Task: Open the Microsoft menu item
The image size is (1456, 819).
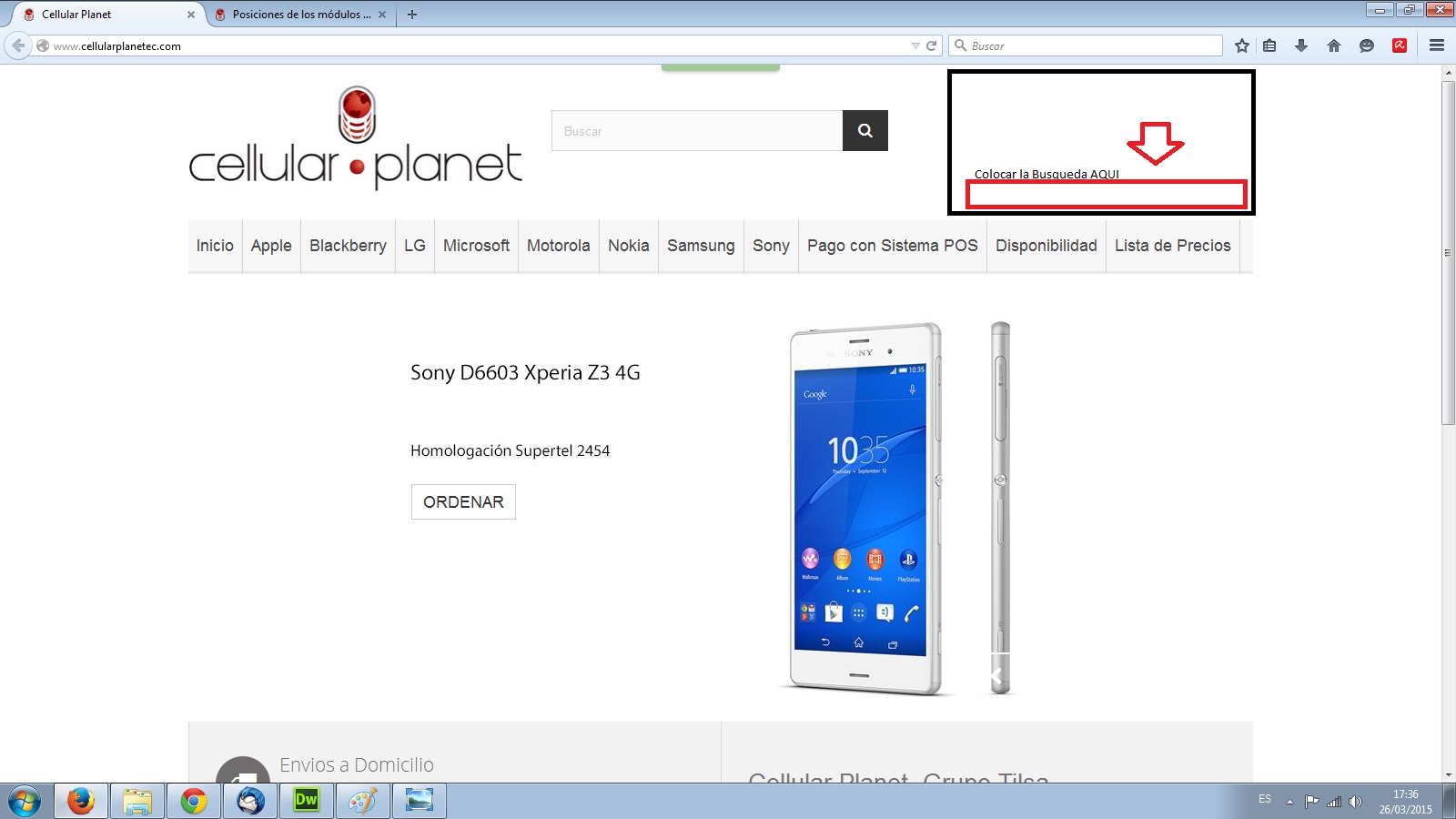Action: (476, 246)
